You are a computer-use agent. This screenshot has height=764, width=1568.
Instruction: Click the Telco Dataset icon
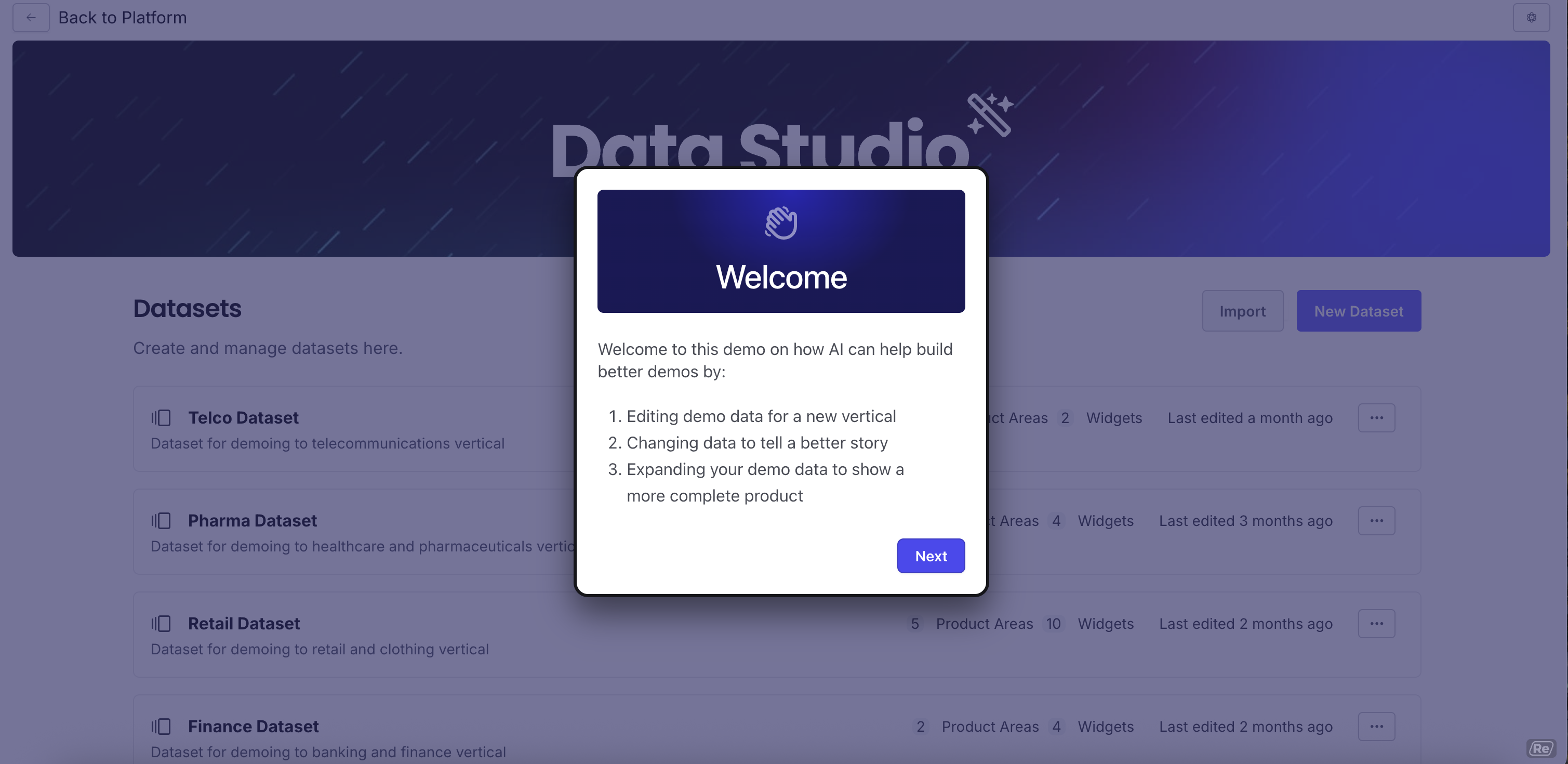161,418
